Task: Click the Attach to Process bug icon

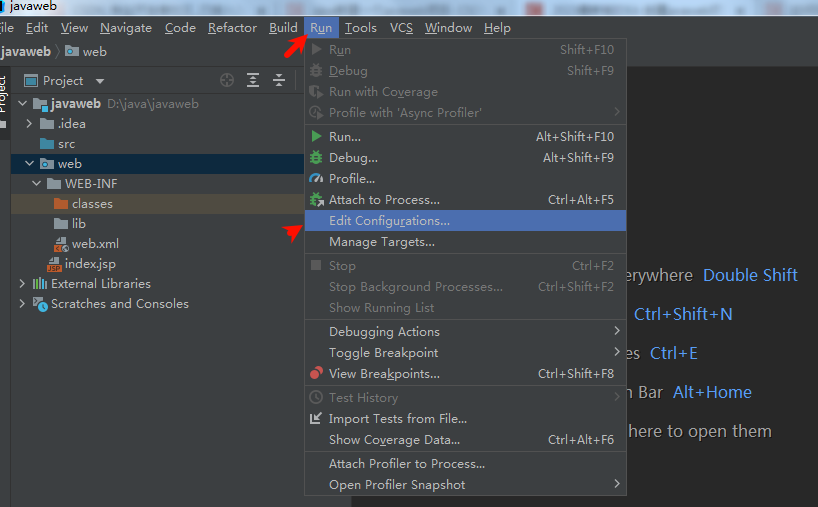Action: [316, 199]
